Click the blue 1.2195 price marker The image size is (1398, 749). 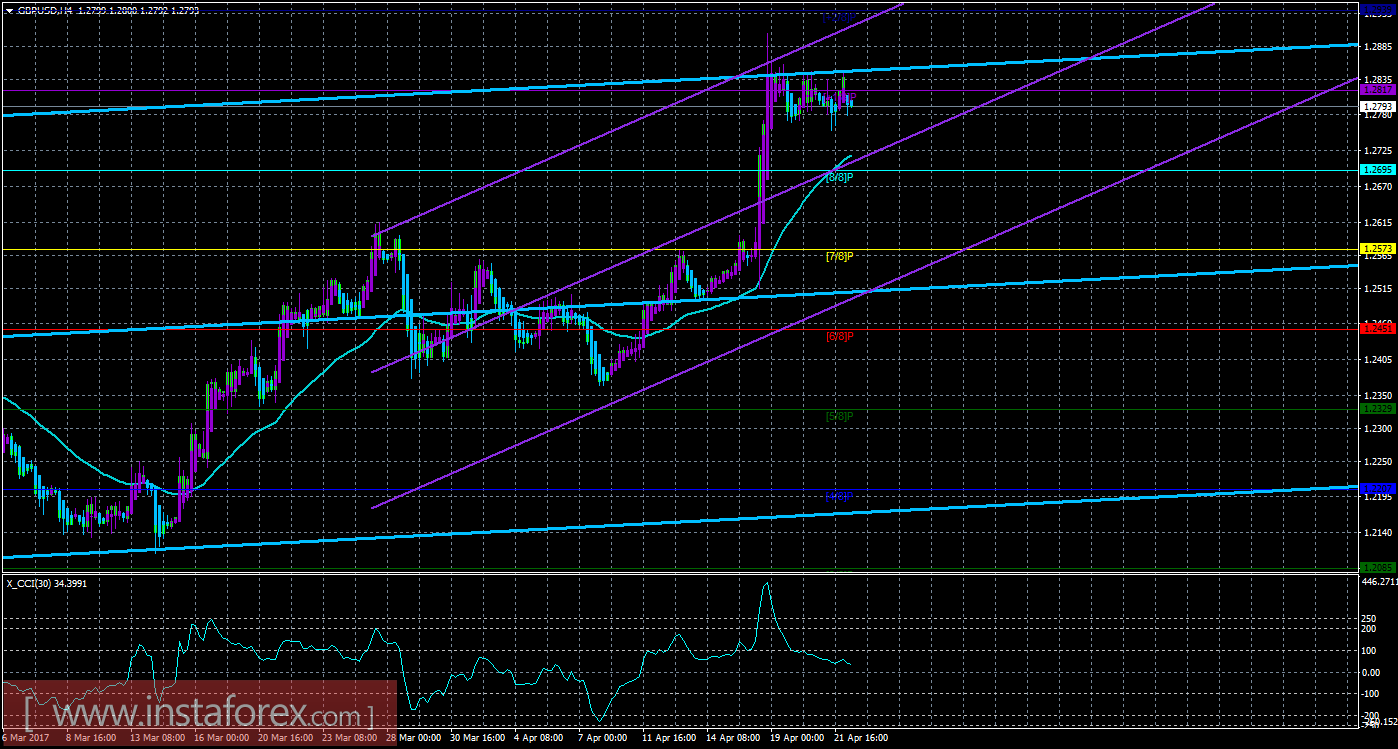point(1380,490)
